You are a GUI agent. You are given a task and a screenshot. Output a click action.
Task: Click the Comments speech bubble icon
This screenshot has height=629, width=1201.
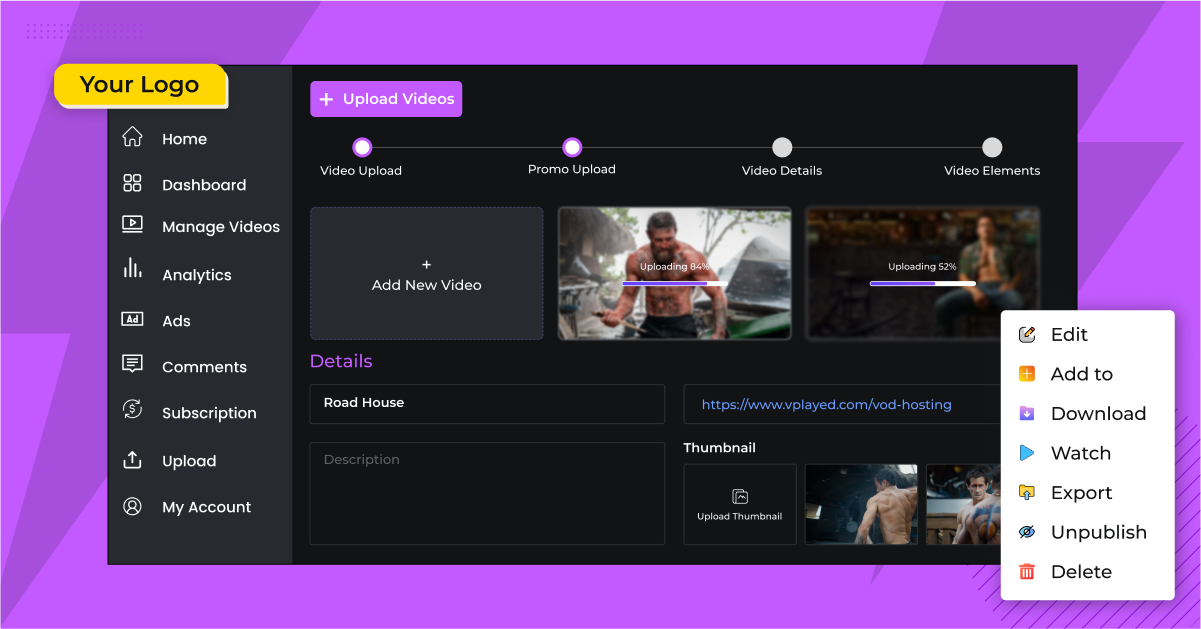(x=132, y=366)
